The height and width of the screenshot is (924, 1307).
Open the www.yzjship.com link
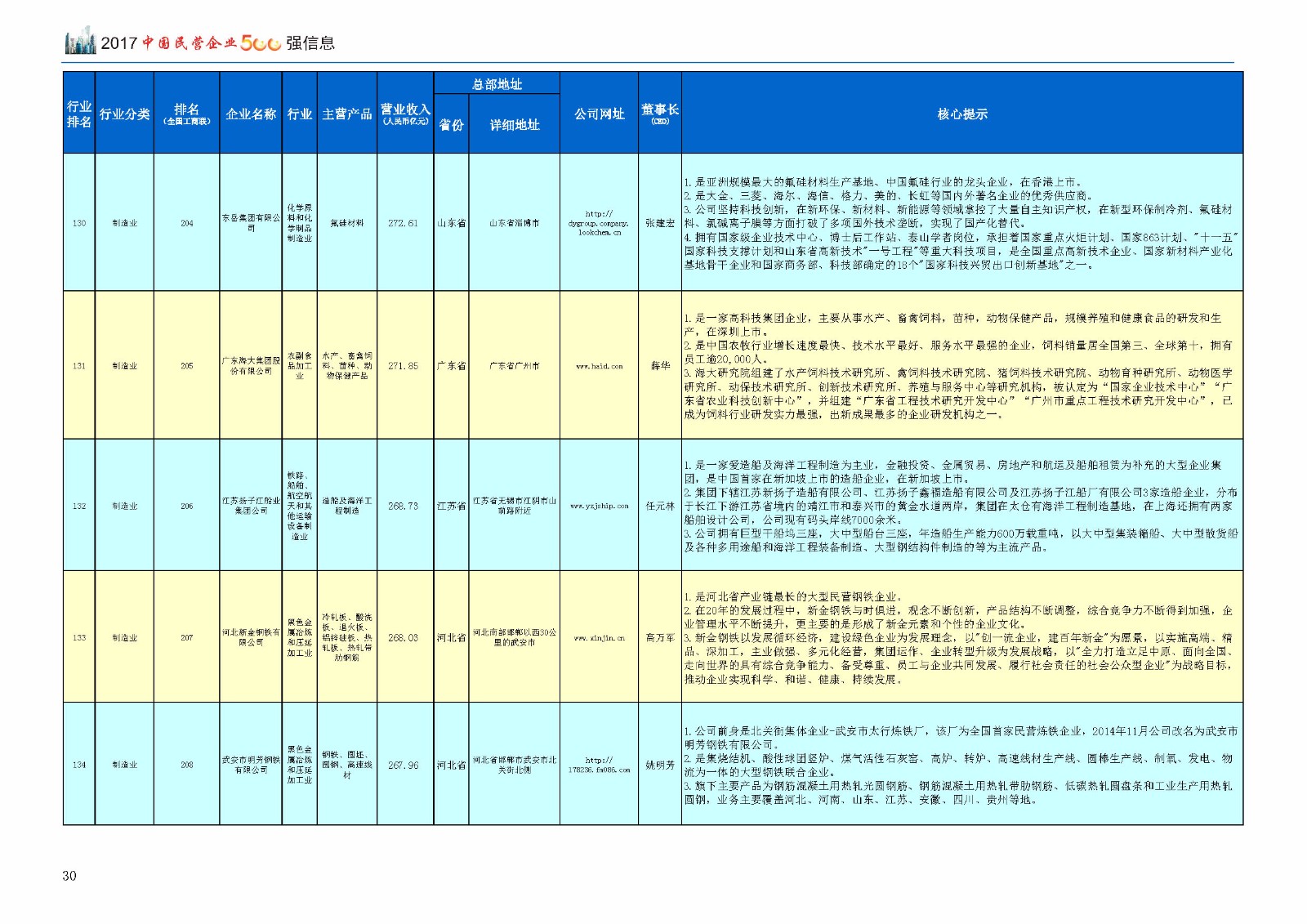pos(599,507)
